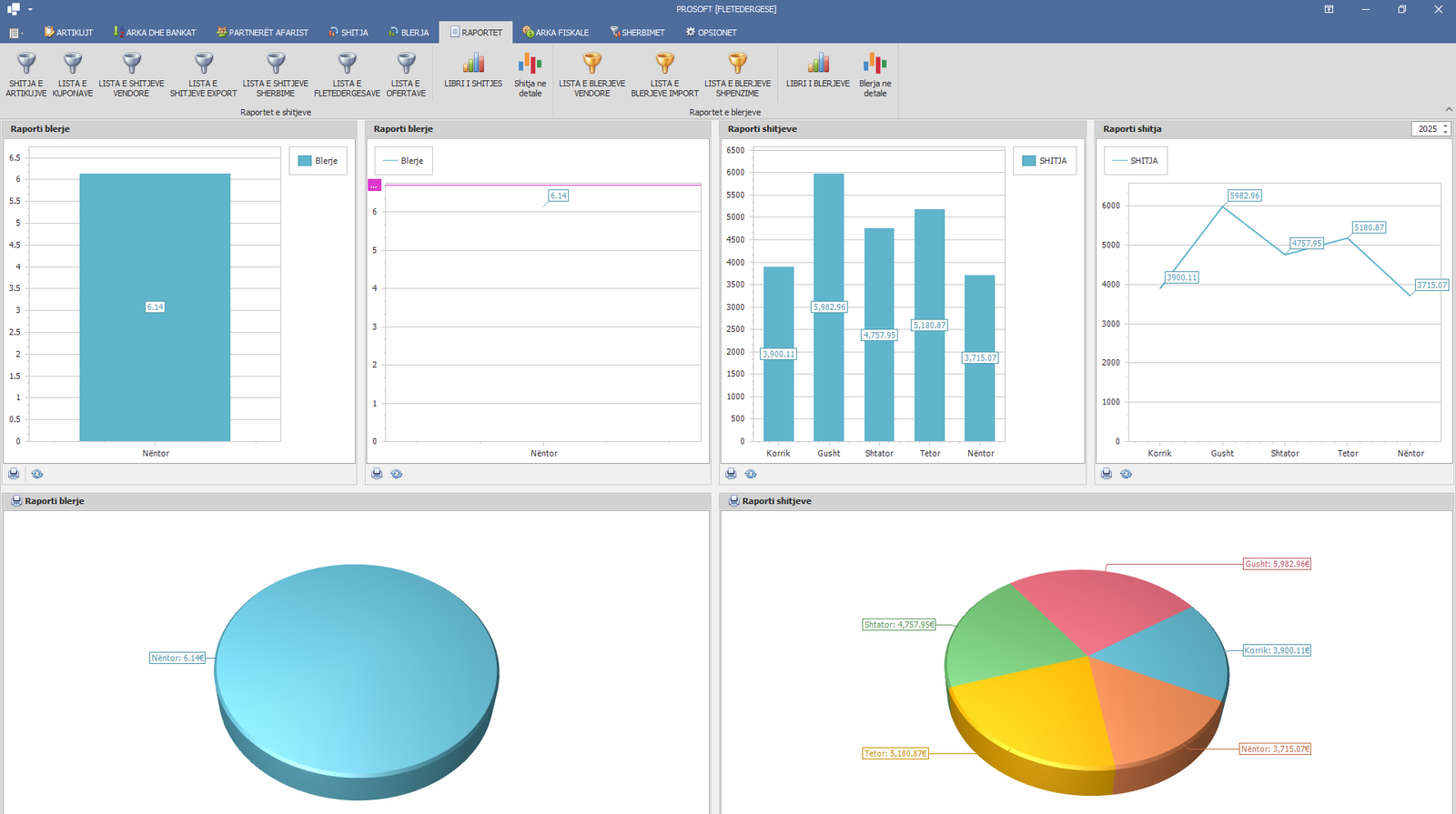Click the pink marker on Blerje line chart
Screen dimensions: 1456x814
(x=374, y=186)
